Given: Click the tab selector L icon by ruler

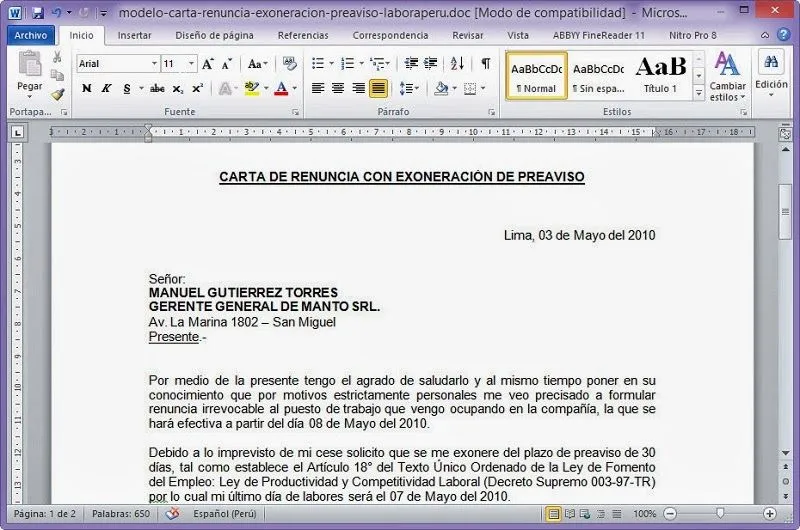Looking at the screenshot, I should (17, 133).
